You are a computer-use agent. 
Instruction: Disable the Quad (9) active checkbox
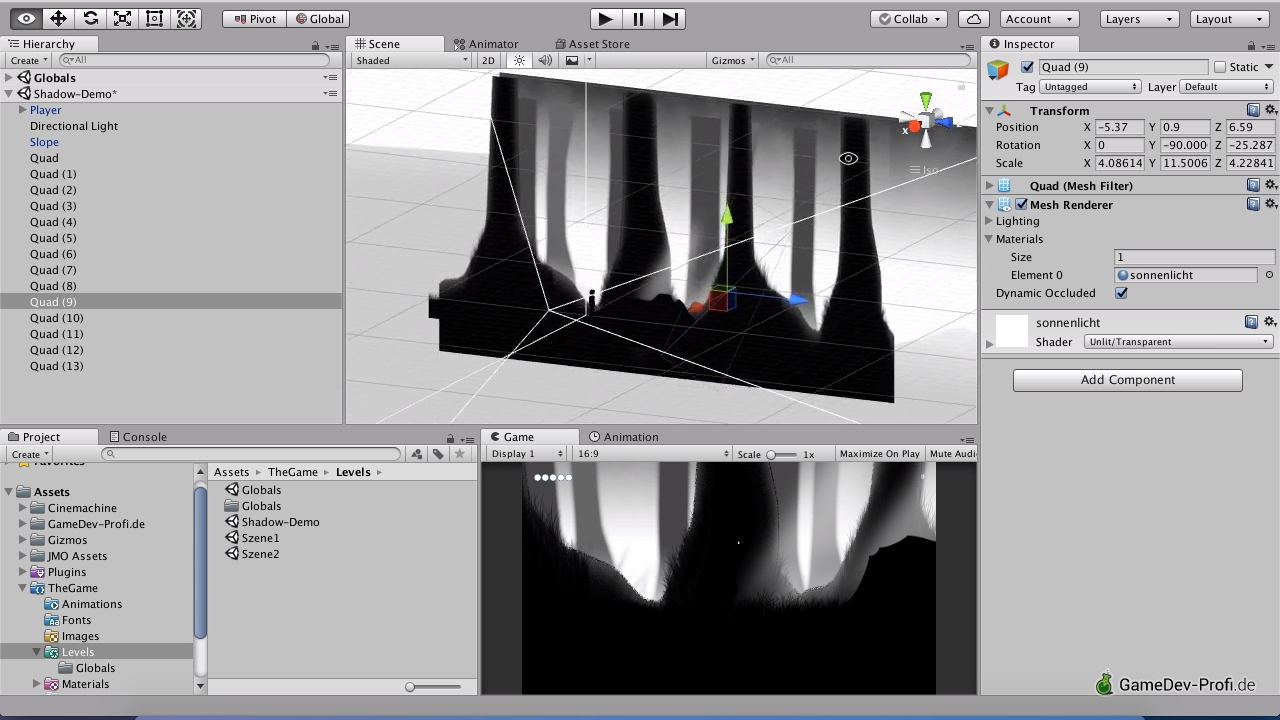click(1027, 67)
